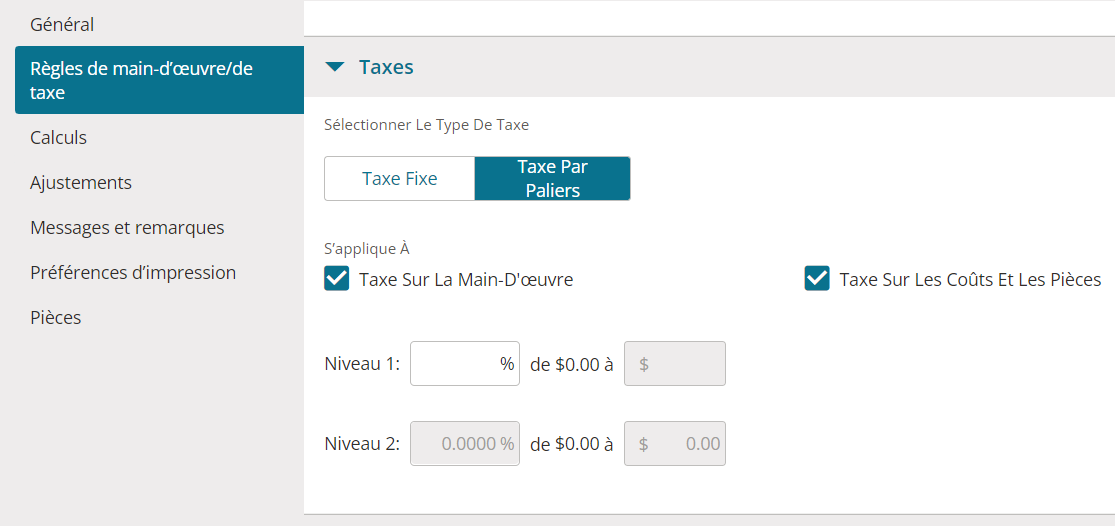The width and height of the screenshot is (1116, 526).
Task: Open the Pièces section
Action: coord(56,317)
